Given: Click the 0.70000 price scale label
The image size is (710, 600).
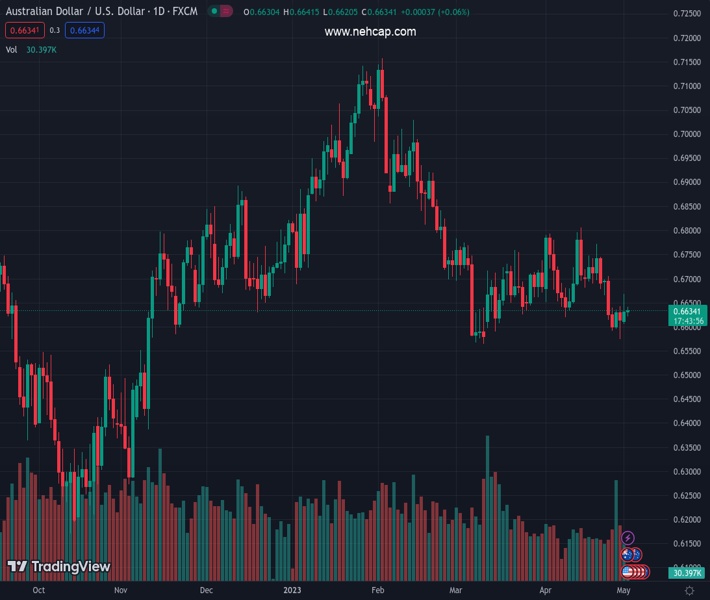Looking at the screenshot, I should tap(687, 134).
